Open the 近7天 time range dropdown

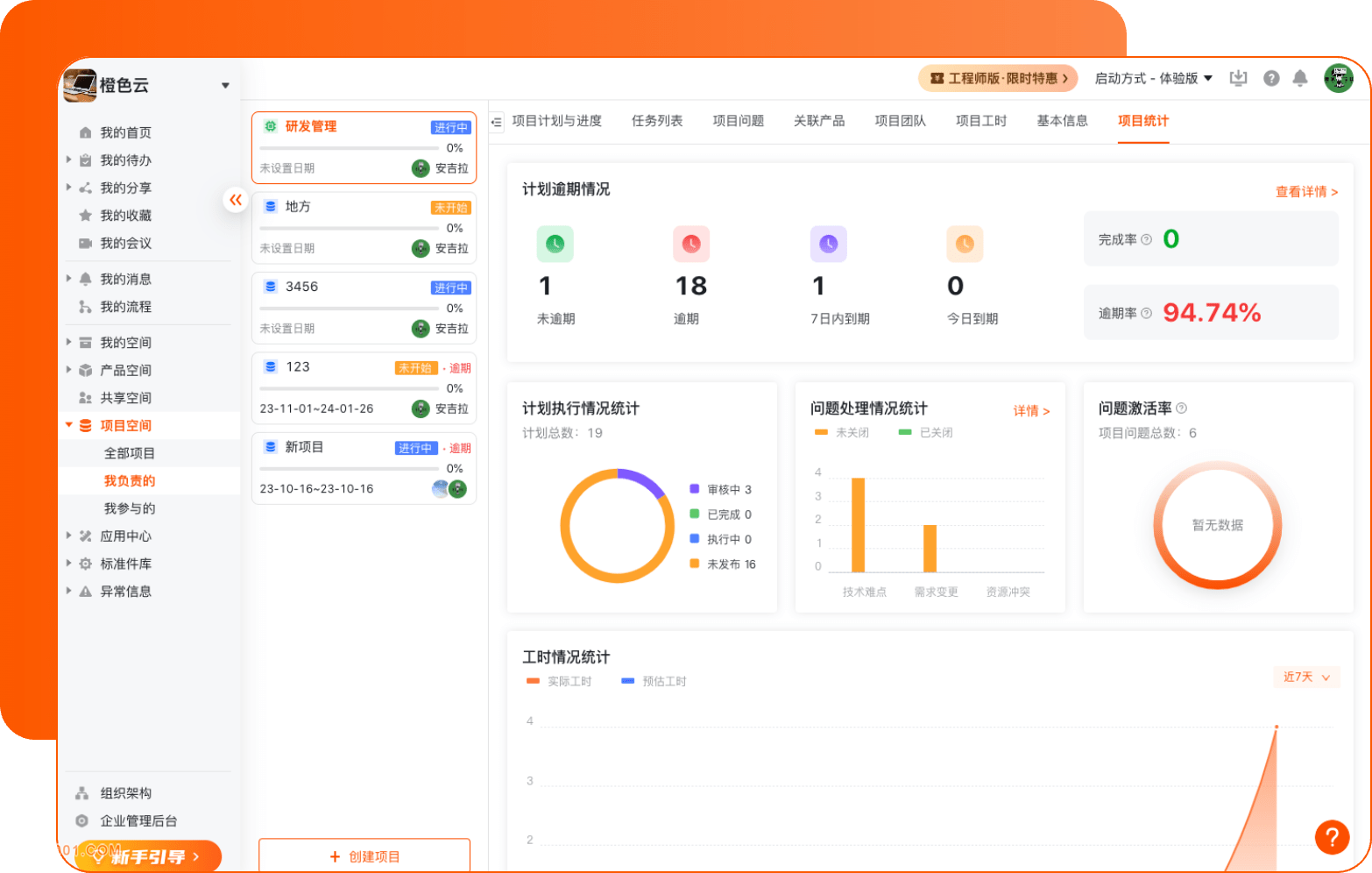tap(1305, 677)
